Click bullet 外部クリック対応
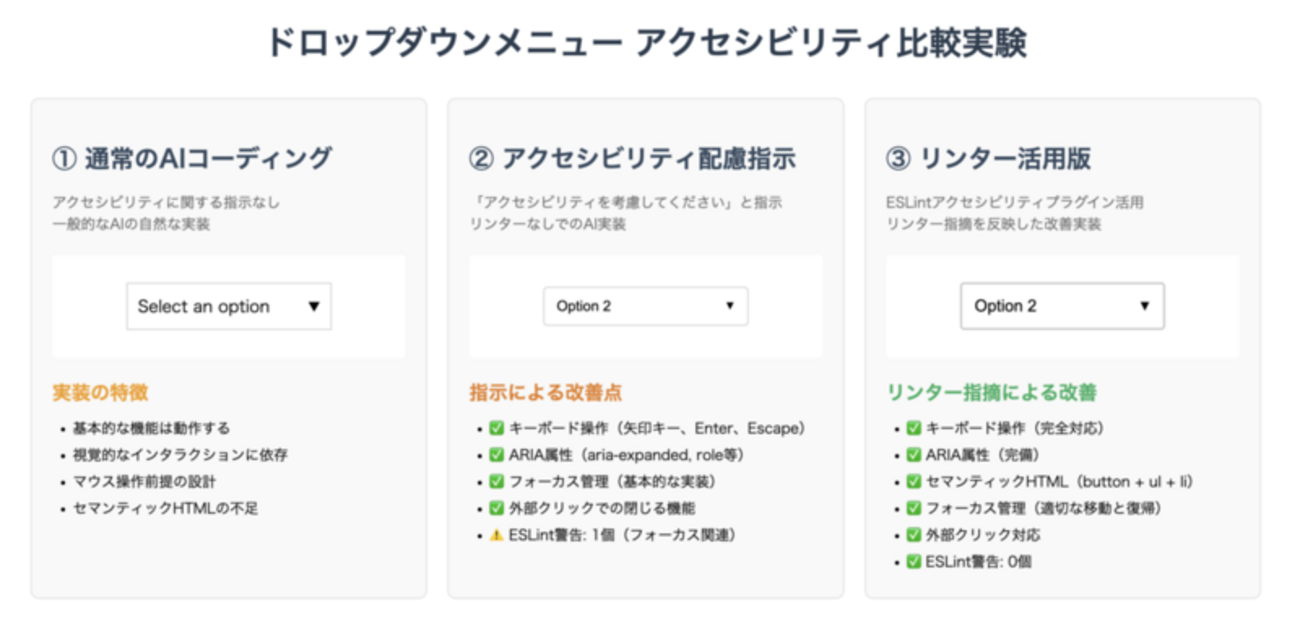Image resolution: width=1300 pixels, height=626 pixels. click(972, 536)
